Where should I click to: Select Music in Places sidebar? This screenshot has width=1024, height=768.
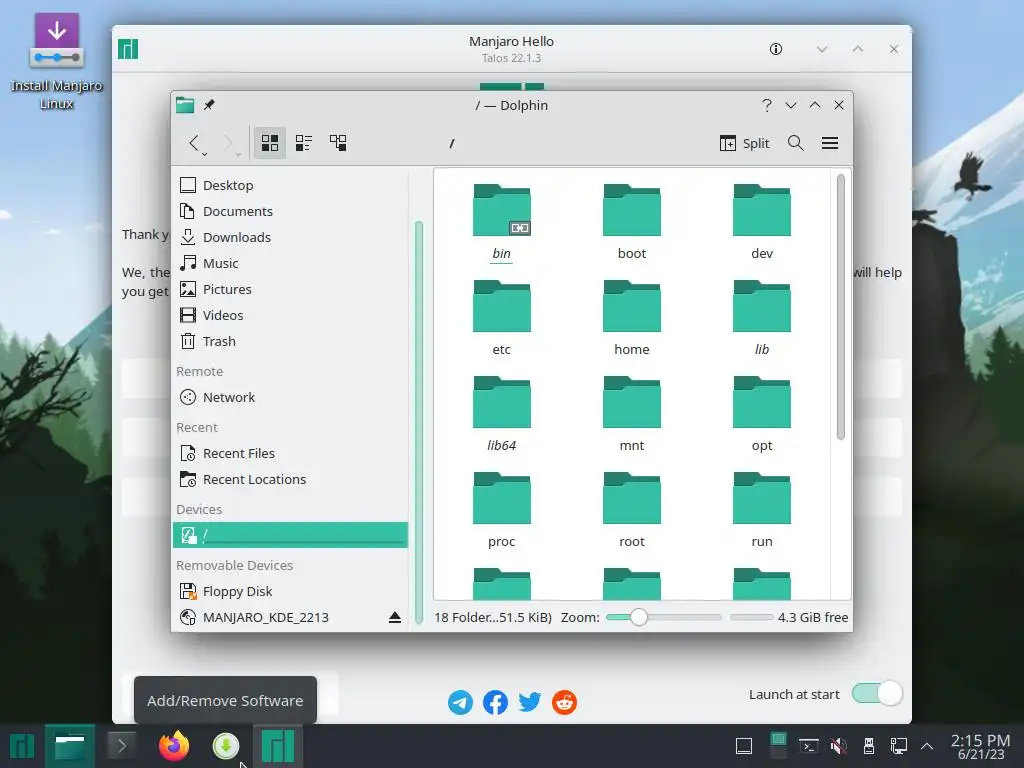290,263
